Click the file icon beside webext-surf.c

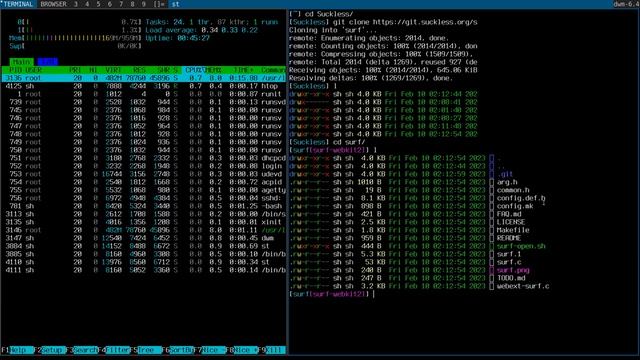pos(491,286)
